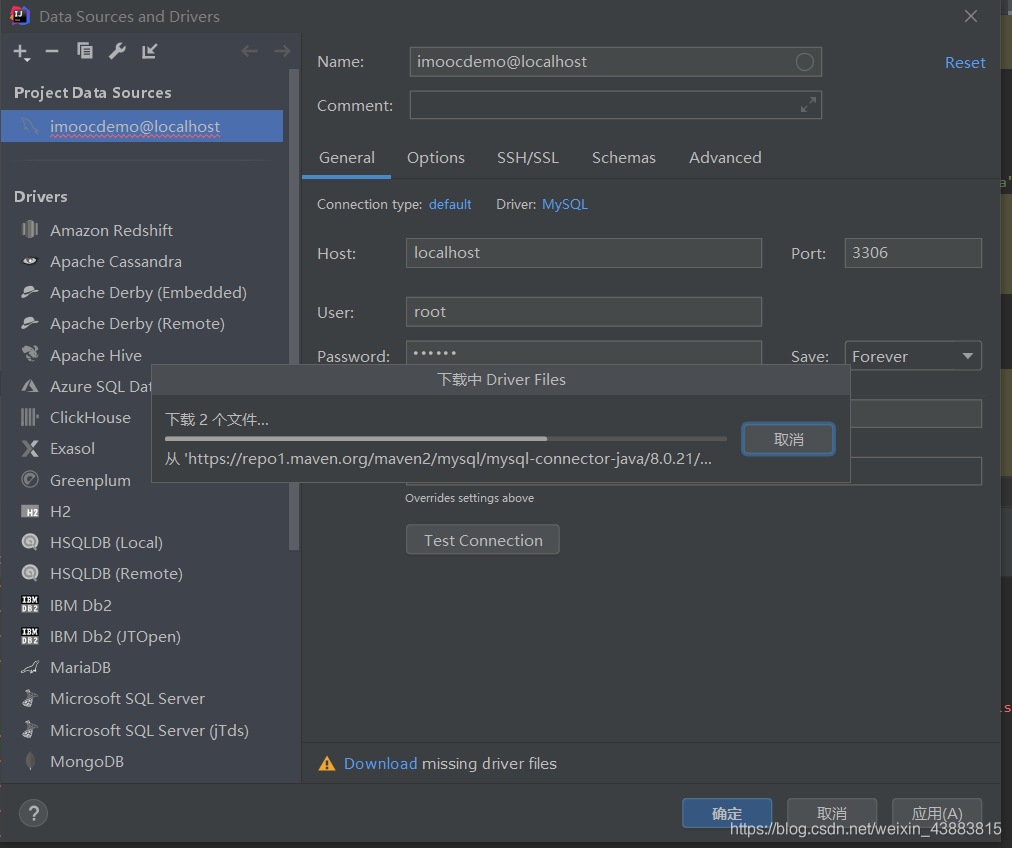This screenshot has width=1012, height=848.
Task: Navigate forward with right arrow icon
Action: point(282,51)
